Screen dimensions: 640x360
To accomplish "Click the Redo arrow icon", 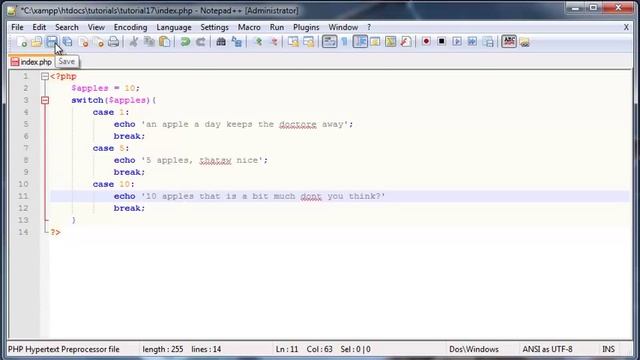I will click(x=200, y=42).
